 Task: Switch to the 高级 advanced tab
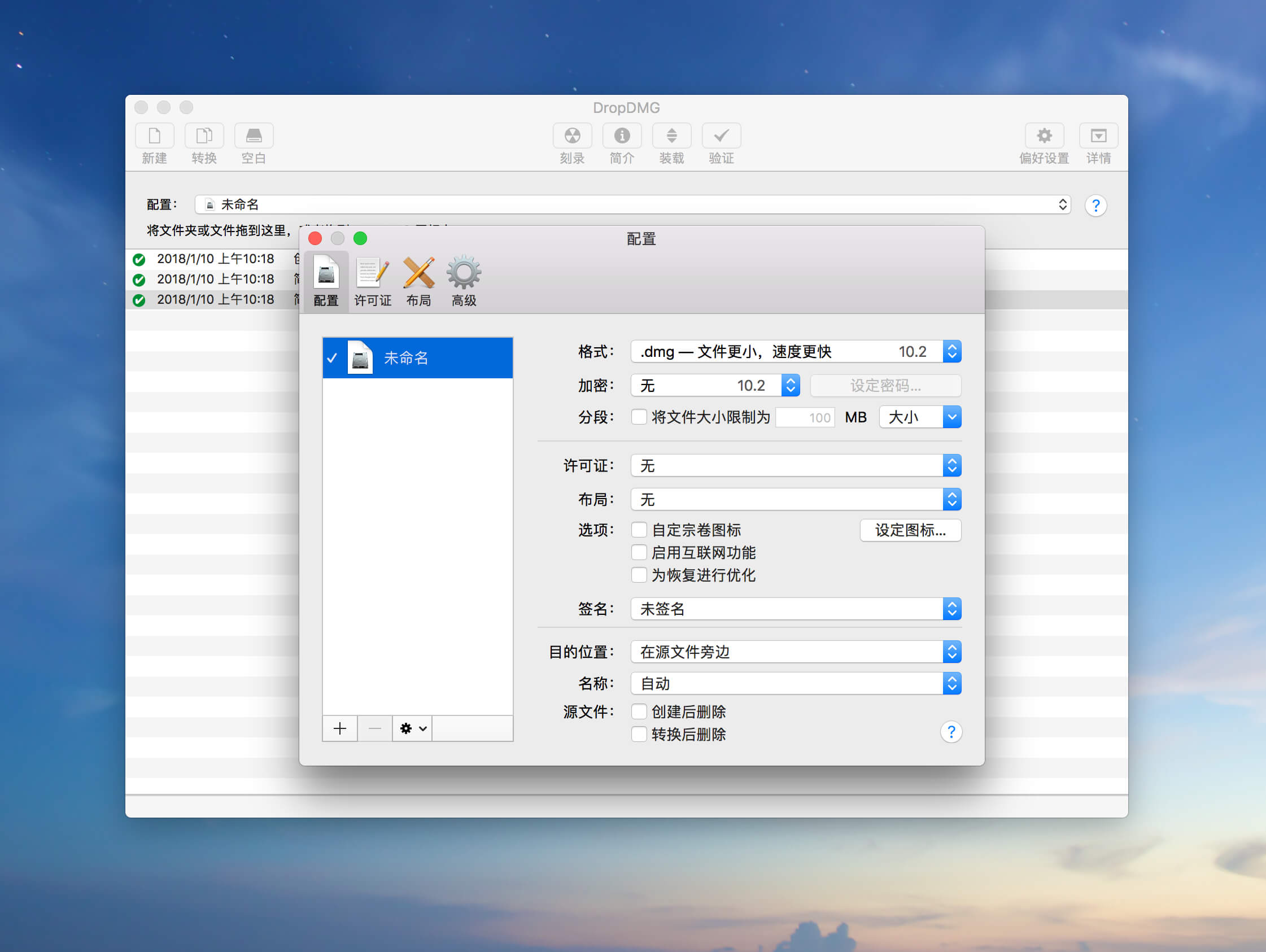click(464, 281)
